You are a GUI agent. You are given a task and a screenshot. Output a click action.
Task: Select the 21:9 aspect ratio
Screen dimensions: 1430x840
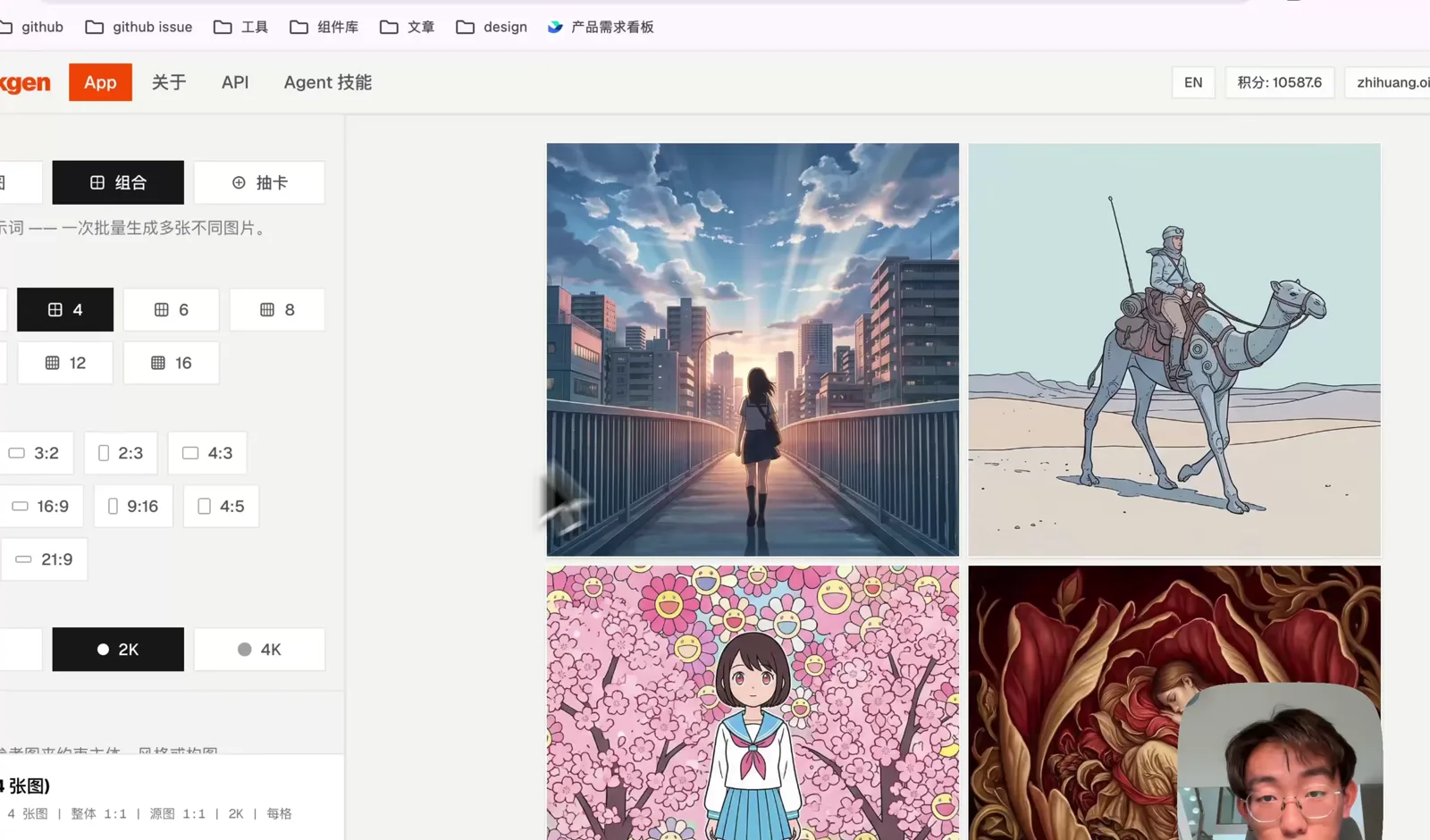pos(44,559)
